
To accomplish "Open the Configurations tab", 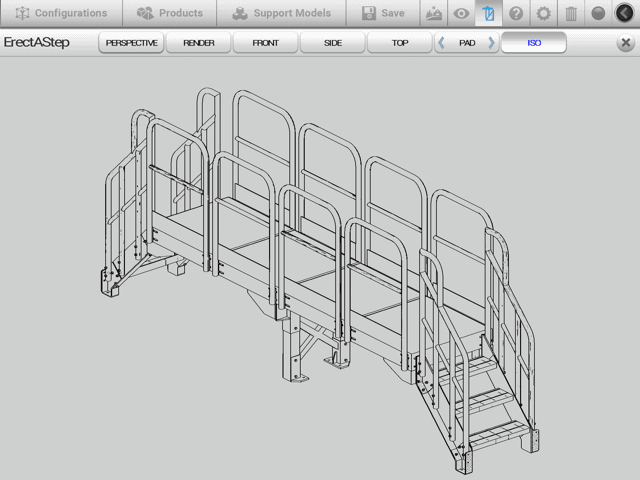I will (x=61, y=14).
